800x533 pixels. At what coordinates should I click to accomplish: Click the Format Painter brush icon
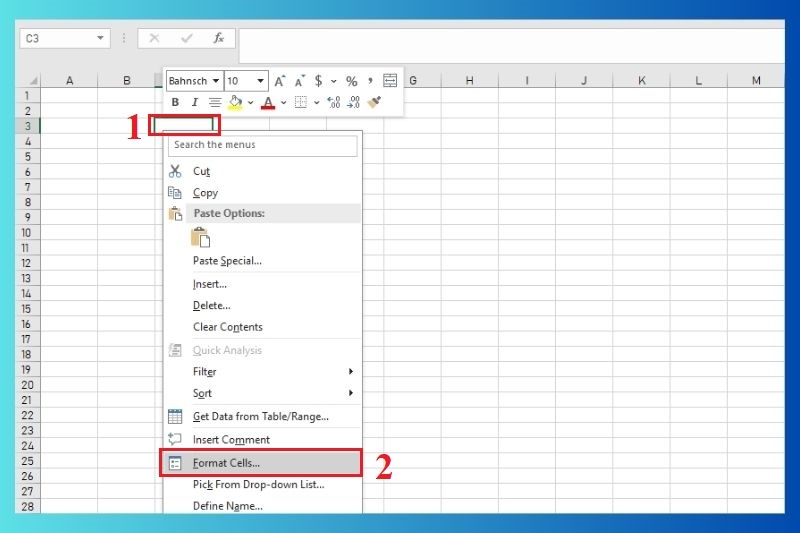click(374, 102)
